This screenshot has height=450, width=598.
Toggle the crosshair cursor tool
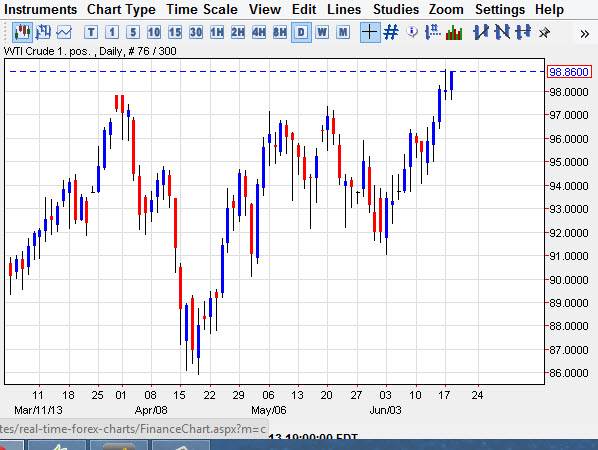click(x=370, y=32)
